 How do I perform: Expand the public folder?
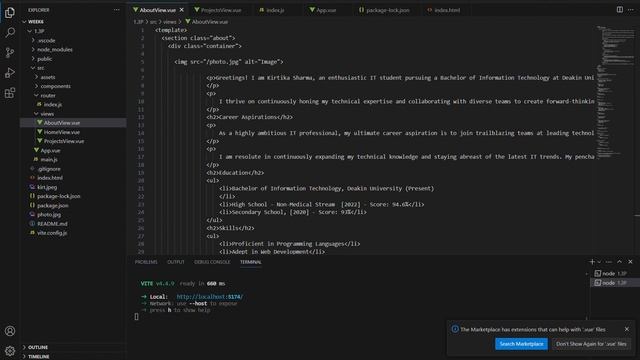pyautogui.click(x=73, y=59)
